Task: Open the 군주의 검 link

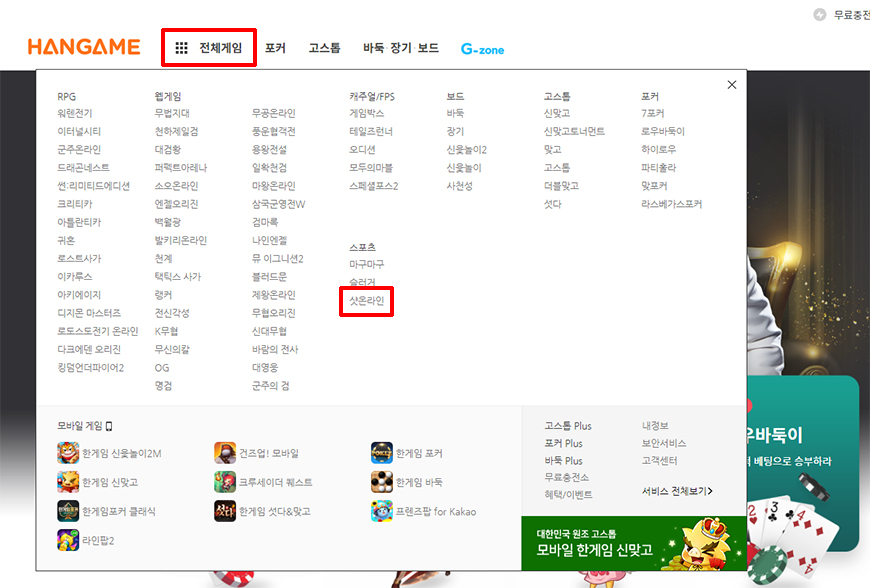Action: click(x=271, y=386)
